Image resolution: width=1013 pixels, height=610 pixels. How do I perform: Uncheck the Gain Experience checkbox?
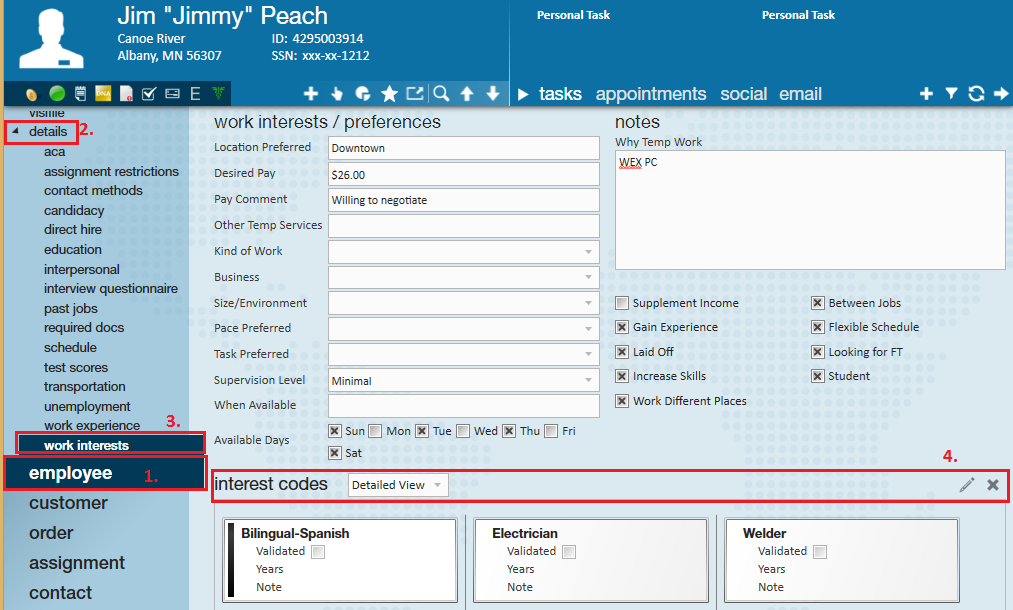click(x=622, y=327)
